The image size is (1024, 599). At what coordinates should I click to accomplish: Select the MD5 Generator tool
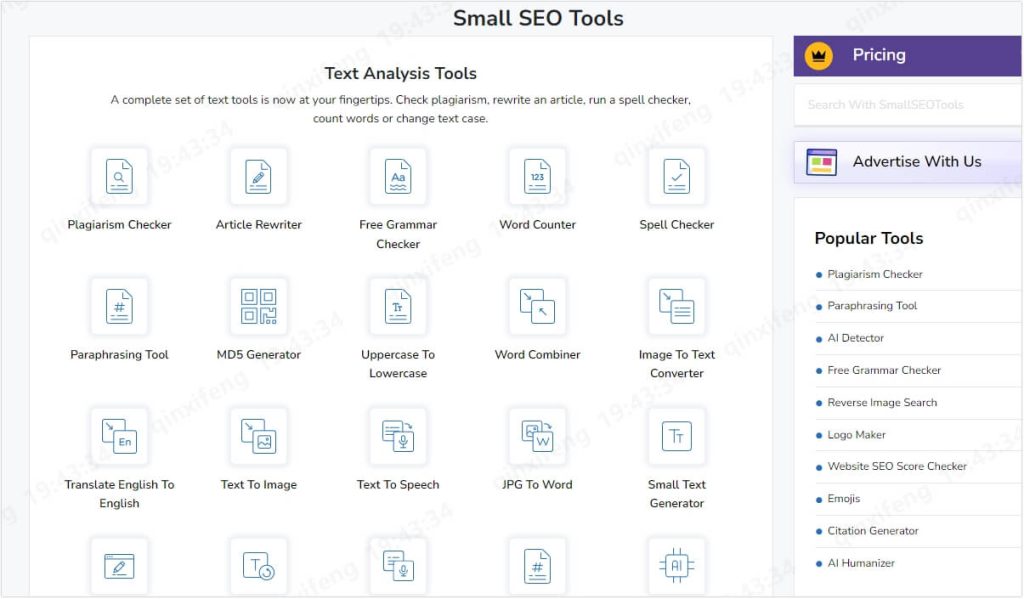pos(258,306)
